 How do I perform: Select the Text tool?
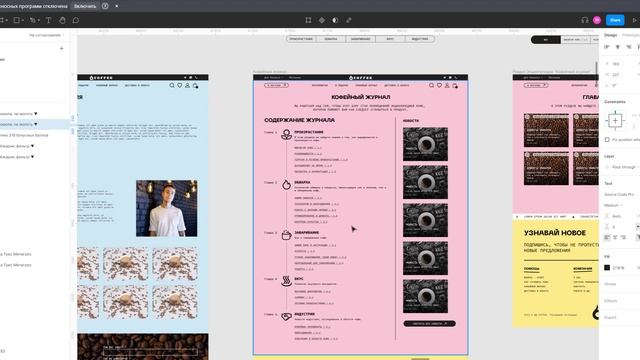click(x=48, y=20)
